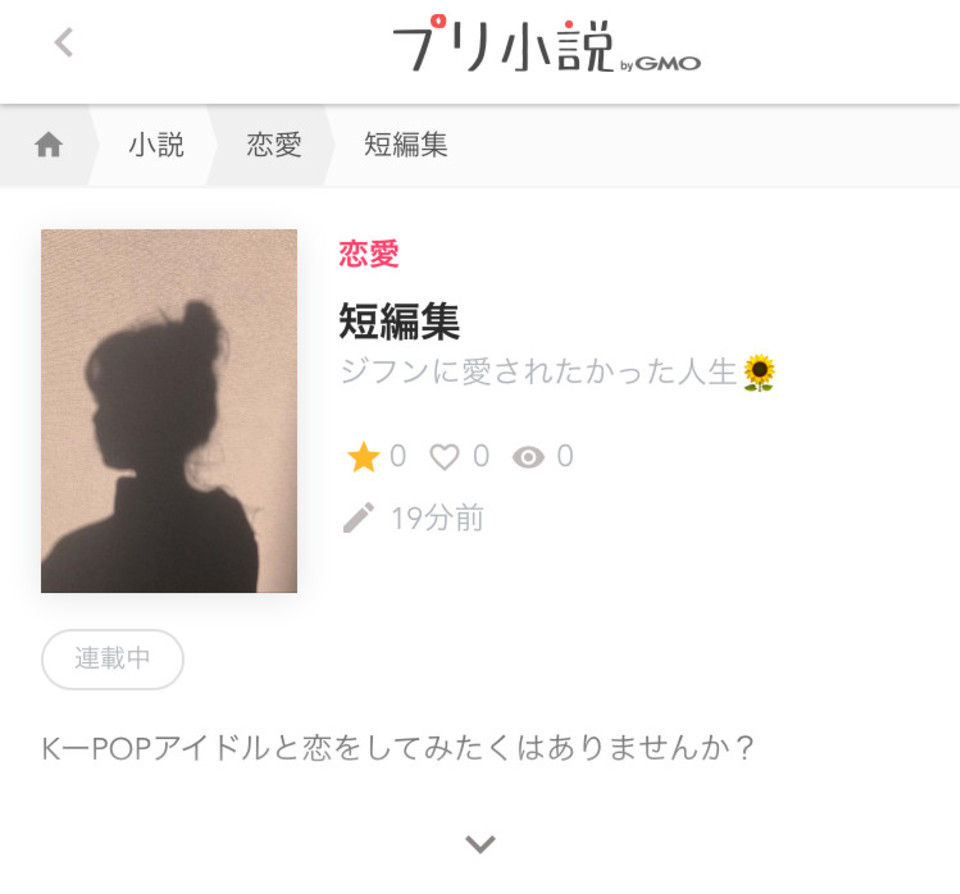Expand the description with the down chevron
The height and width of the screenshot is (894, 960).
[480, 844]
